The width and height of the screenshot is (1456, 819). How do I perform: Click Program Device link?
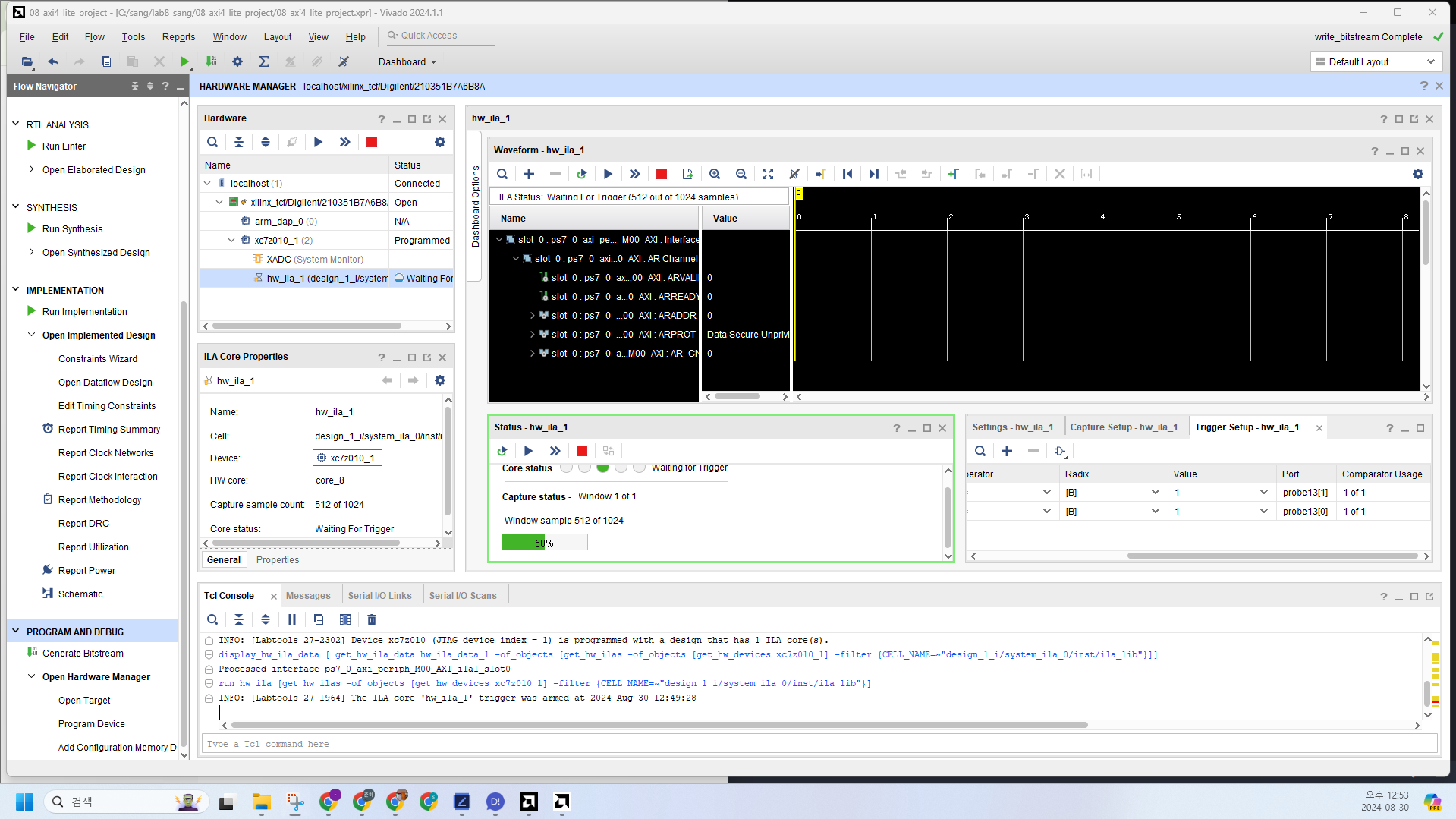tap(92, 723)
